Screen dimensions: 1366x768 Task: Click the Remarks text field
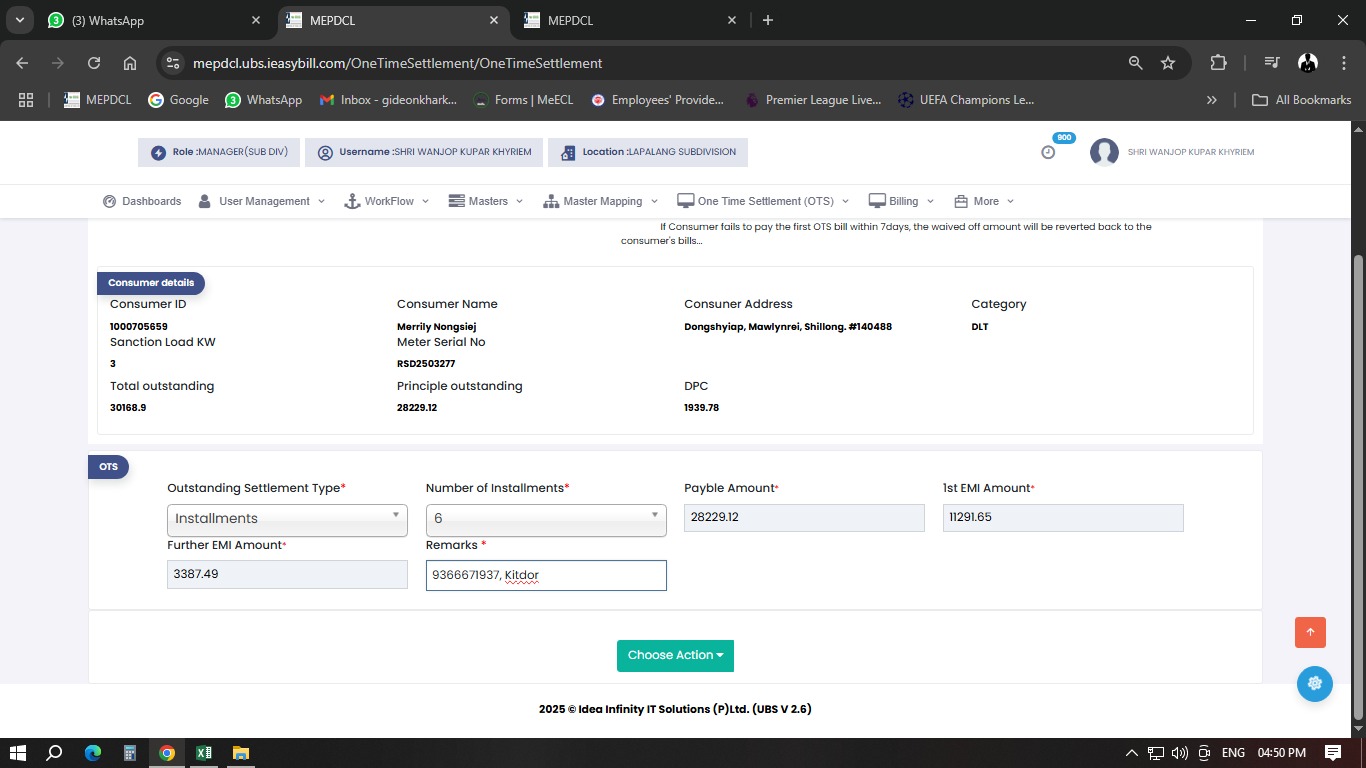click(x=545, y=575)
